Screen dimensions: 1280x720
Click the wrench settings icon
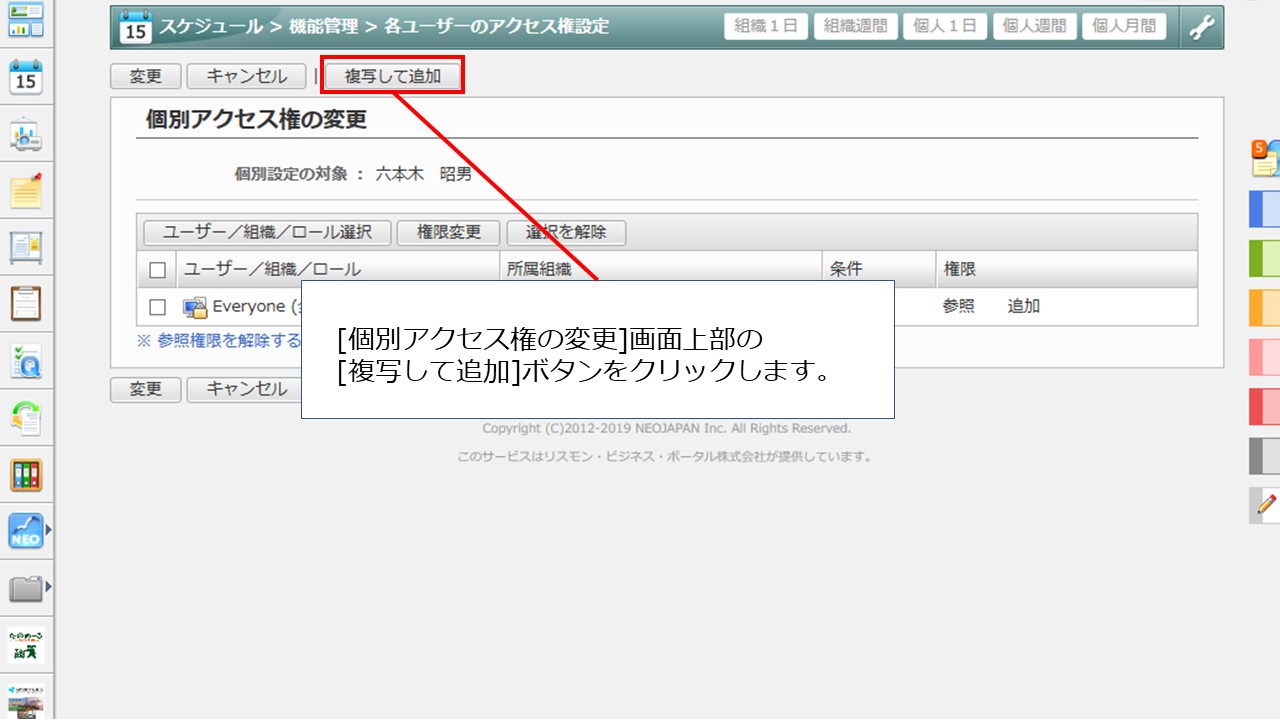click(x=1201, y=27)
